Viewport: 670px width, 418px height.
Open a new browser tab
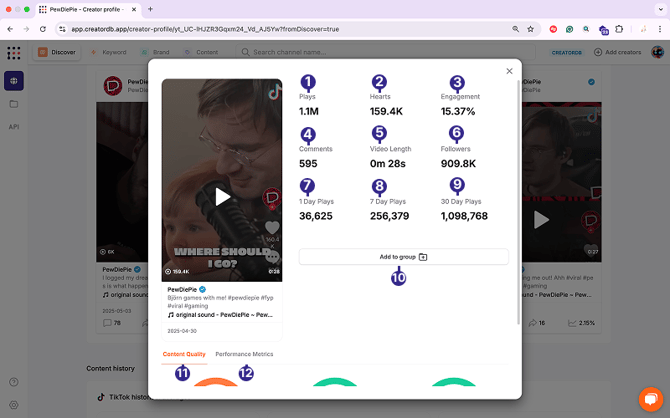pyautogui.click(x=150, y=9)
